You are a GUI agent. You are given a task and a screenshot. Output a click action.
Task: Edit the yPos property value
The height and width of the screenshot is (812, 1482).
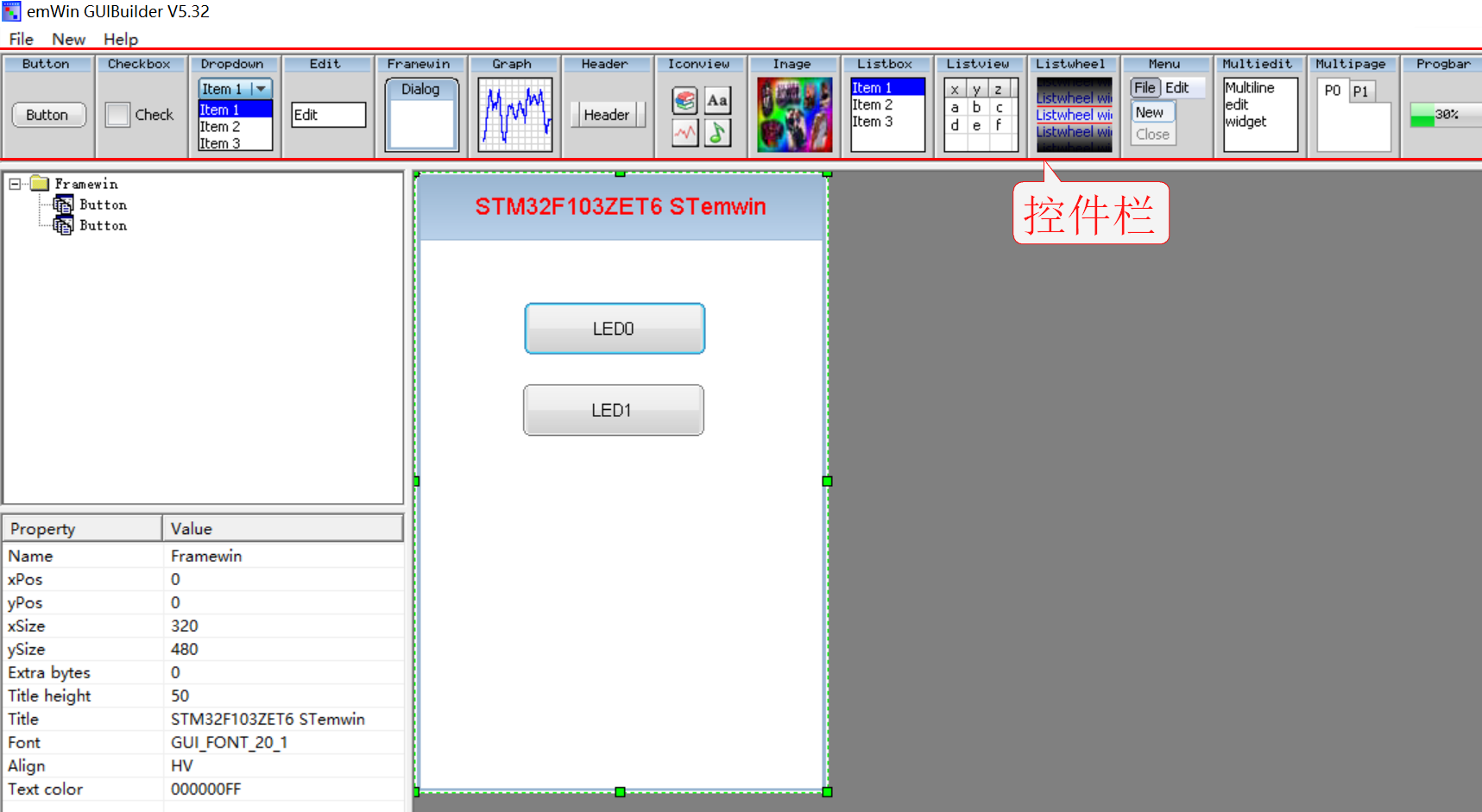(283, 603)
